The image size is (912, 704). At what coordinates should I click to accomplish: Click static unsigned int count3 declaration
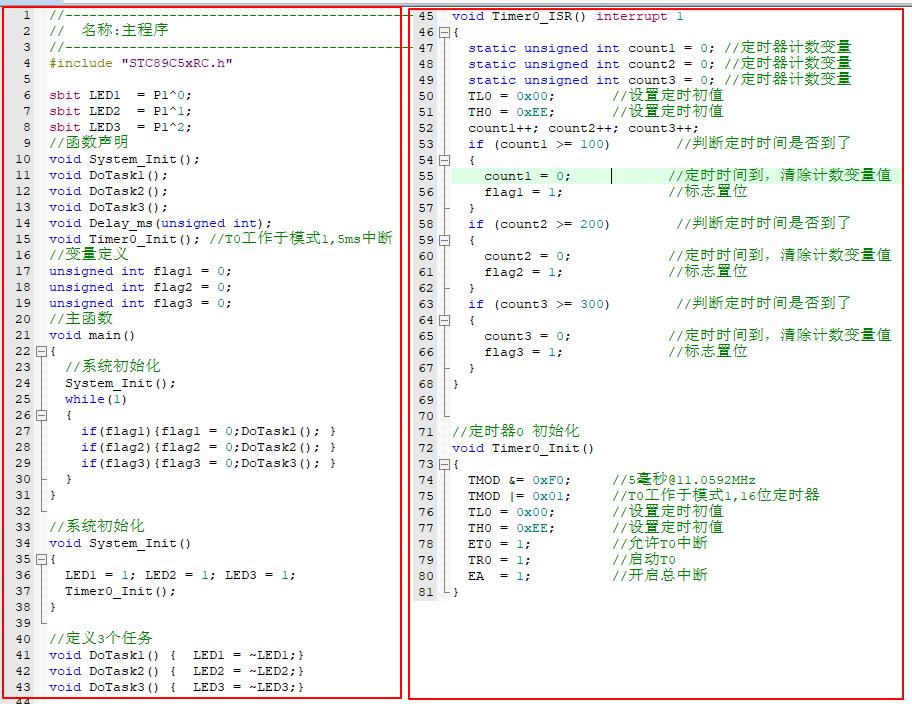coord(592,80)
